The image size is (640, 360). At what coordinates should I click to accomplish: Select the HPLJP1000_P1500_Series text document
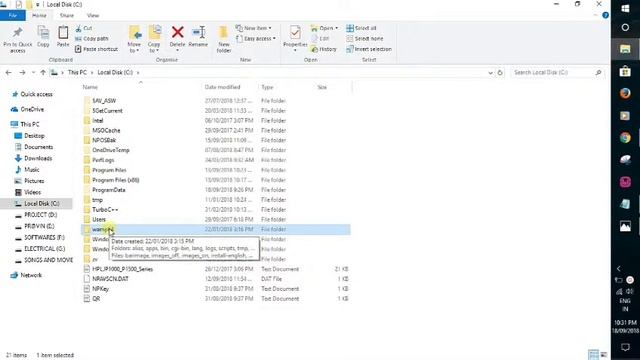pos(122,269)
